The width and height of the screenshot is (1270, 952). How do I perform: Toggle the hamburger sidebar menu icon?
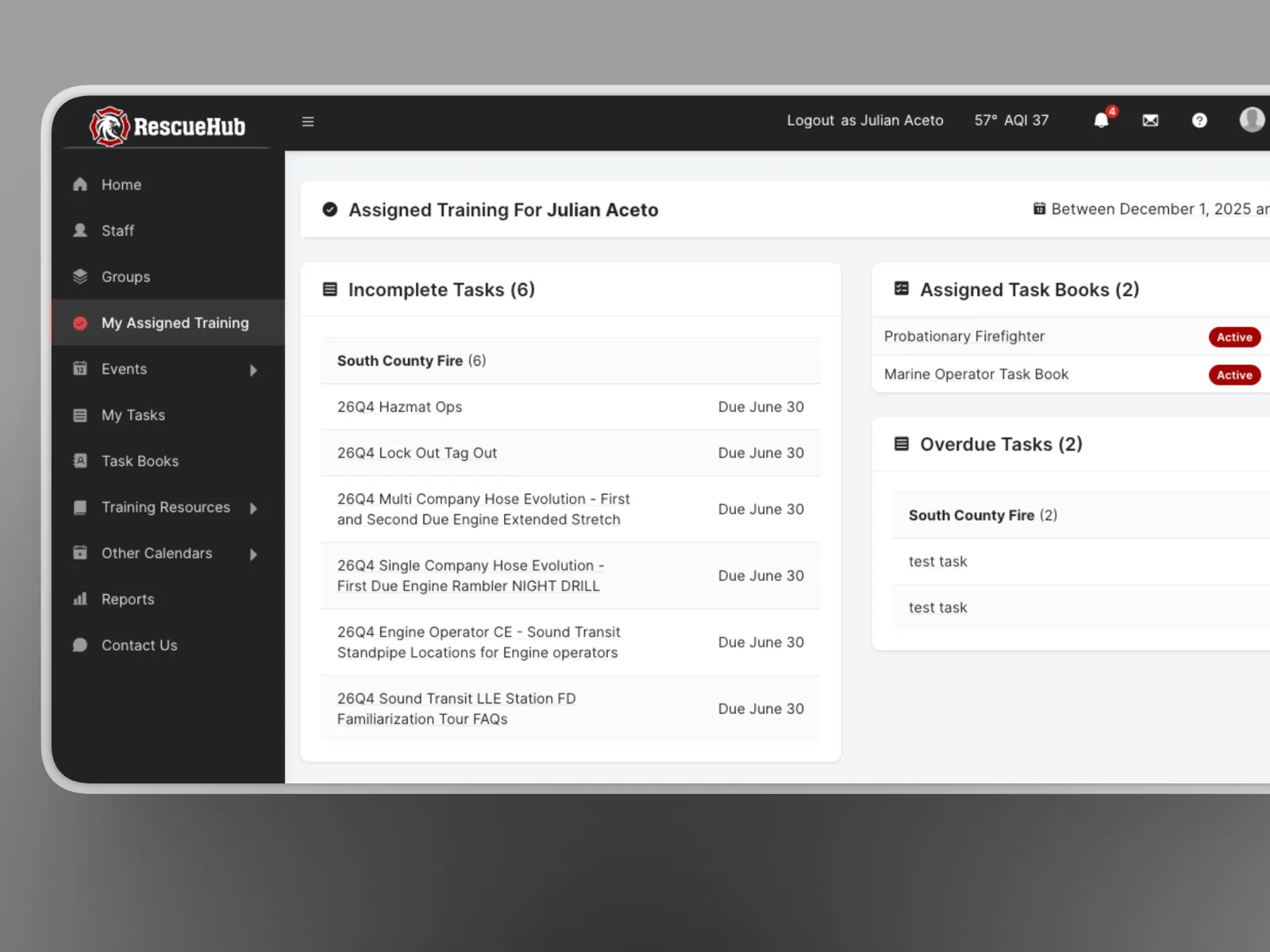pos(308,121)
